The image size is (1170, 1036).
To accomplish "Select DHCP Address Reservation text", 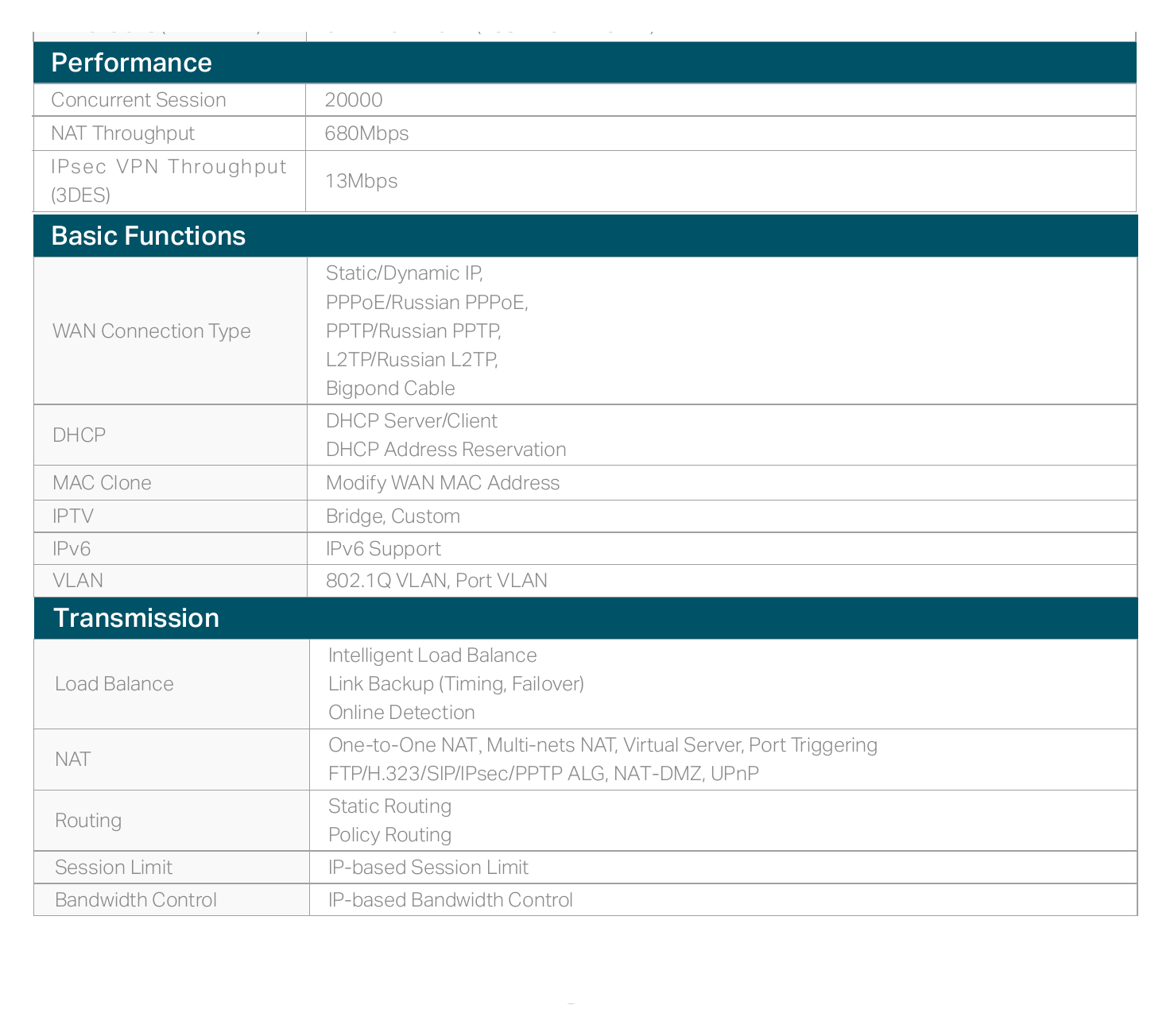I will tap(446, 450).
